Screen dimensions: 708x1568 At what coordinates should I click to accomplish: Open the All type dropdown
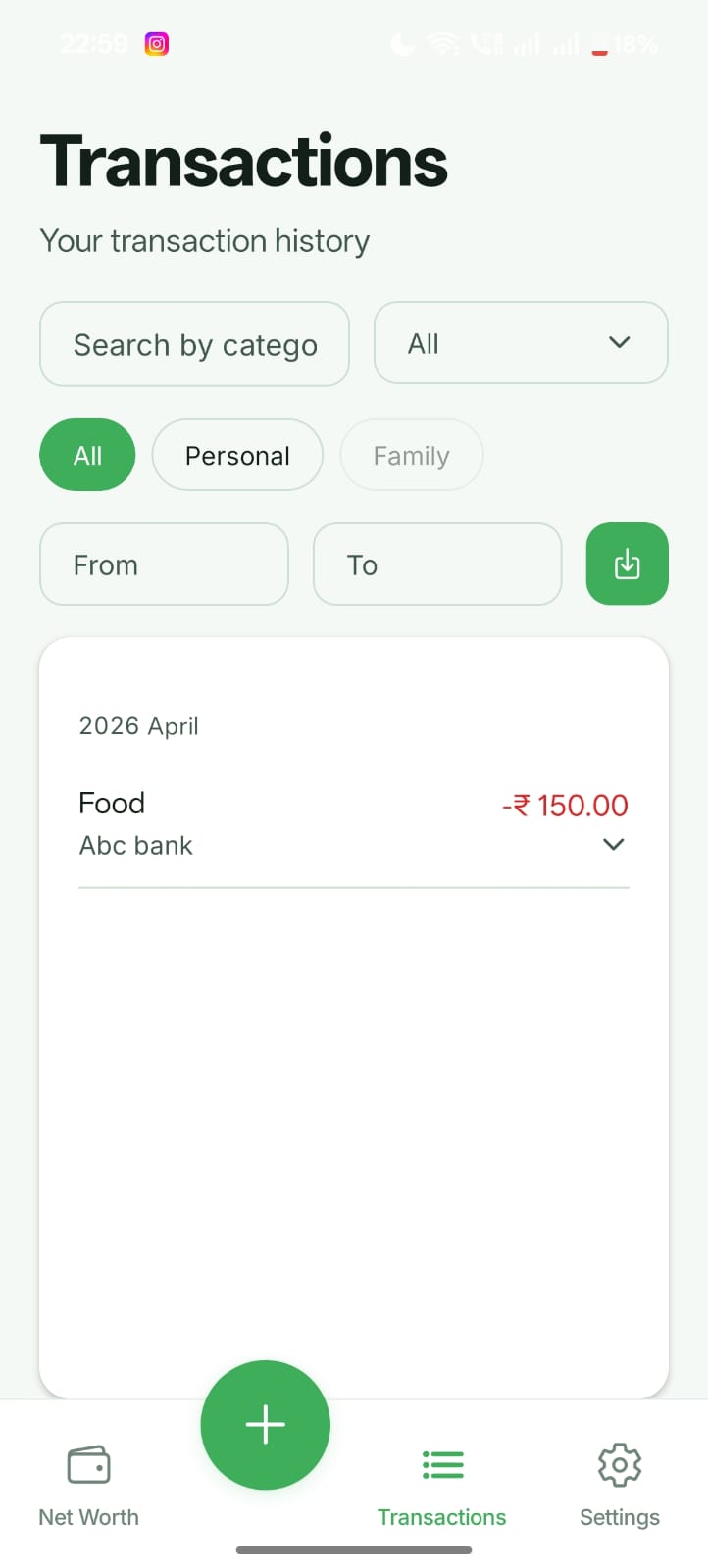(521, 343)
